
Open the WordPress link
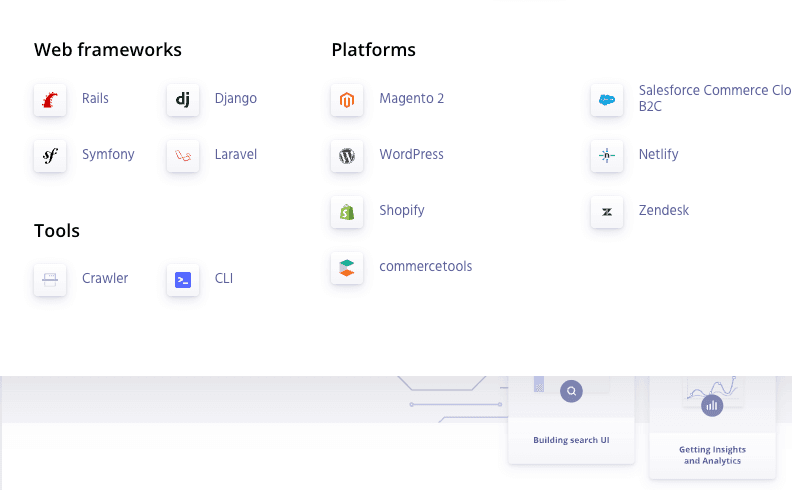[412, 154]
